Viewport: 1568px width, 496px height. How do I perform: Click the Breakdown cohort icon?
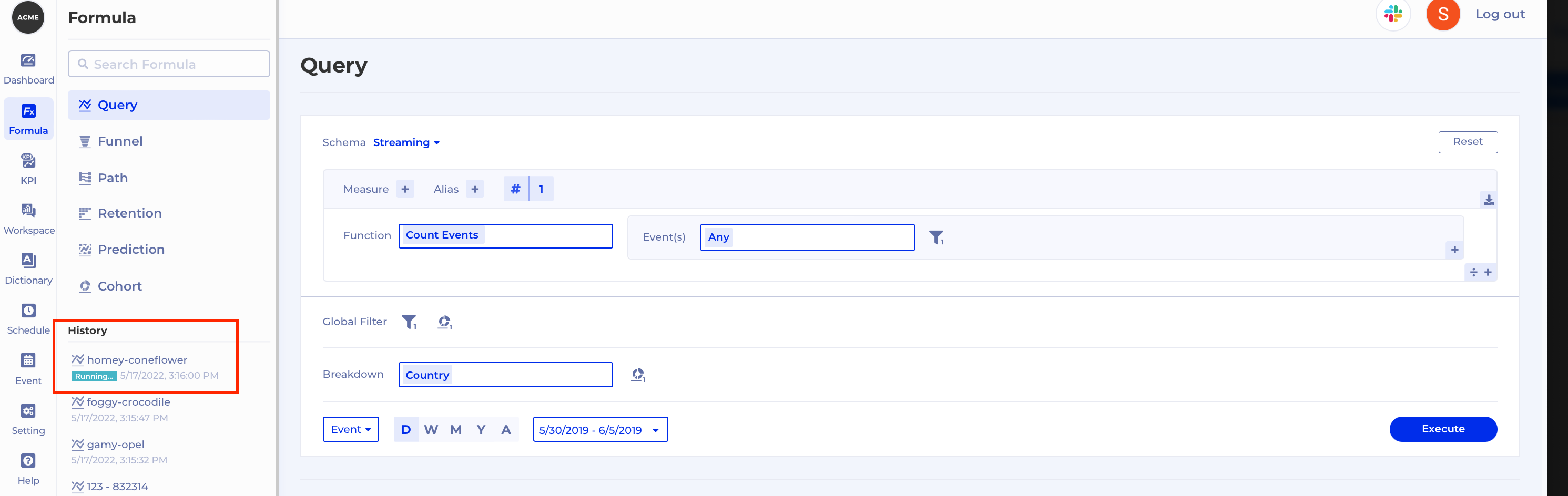638,374
